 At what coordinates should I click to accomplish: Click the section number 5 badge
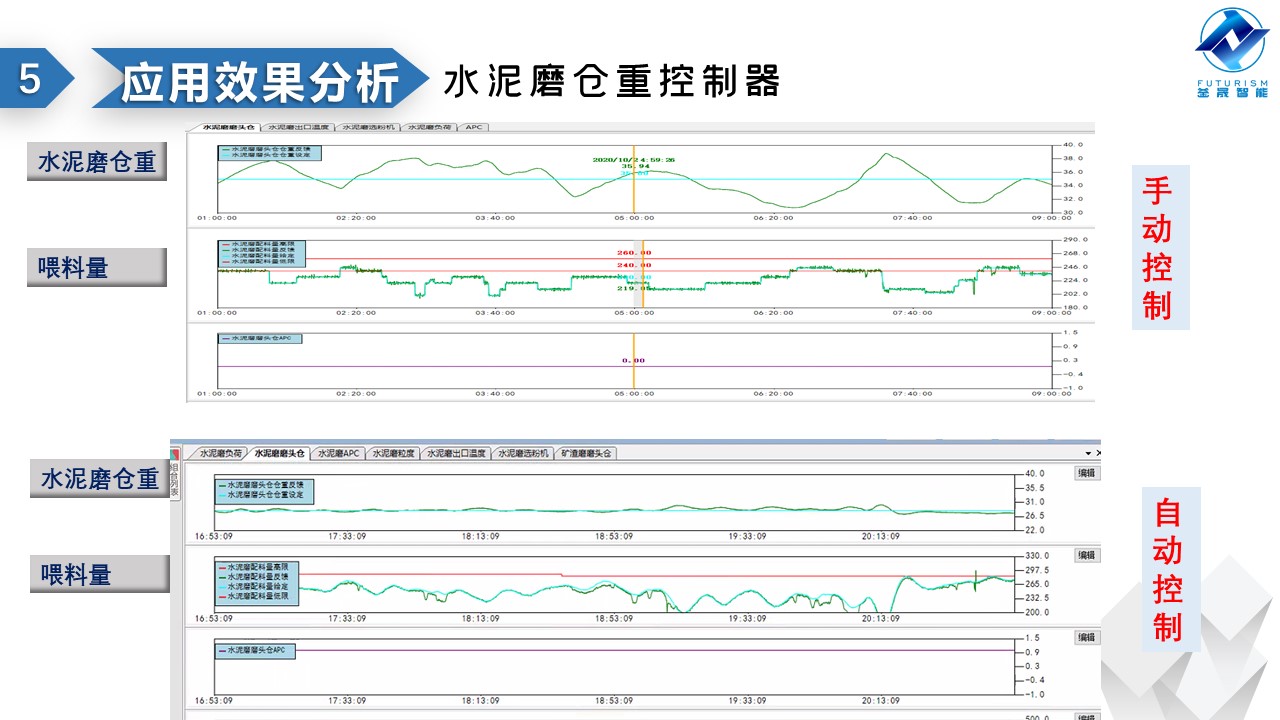click(x=30, y=78)
